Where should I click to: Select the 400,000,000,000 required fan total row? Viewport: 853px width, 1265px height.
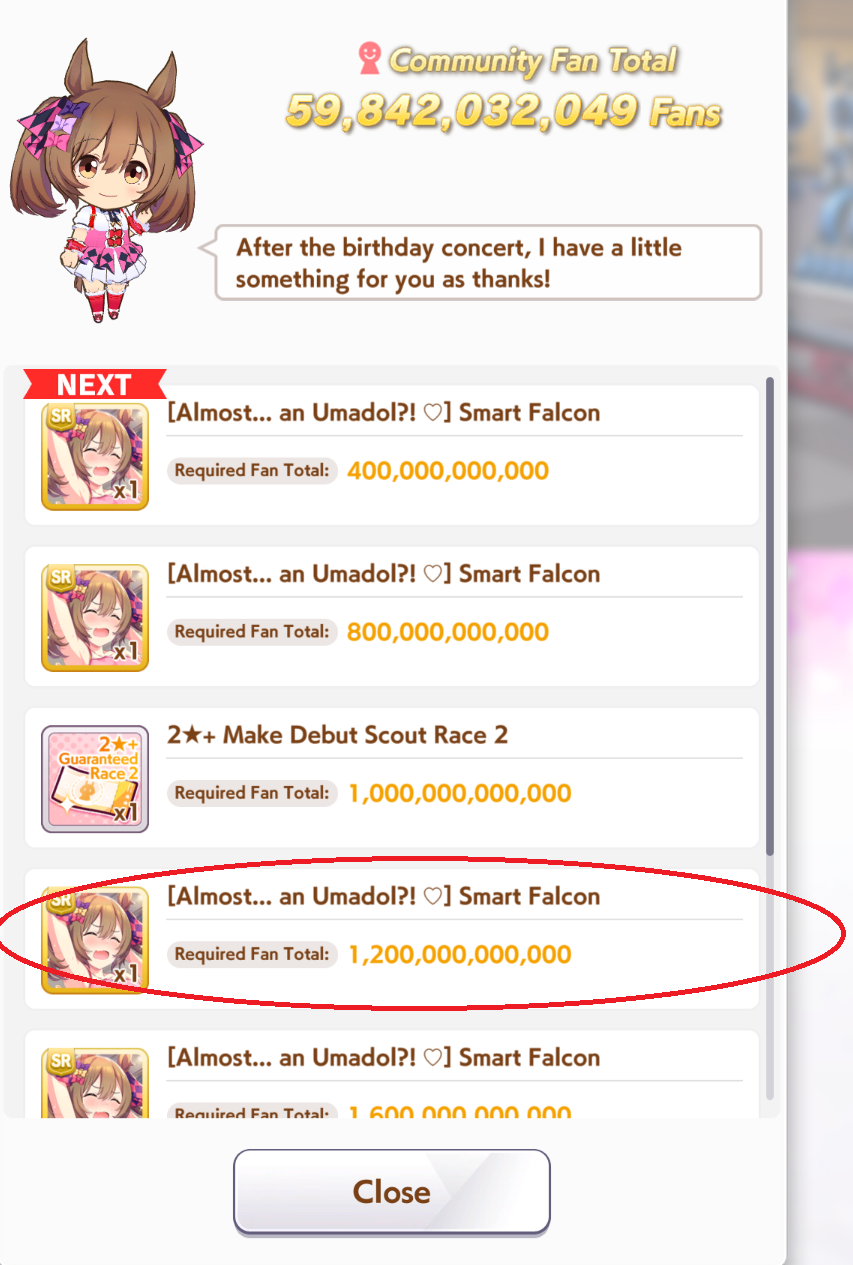(391, 455)
